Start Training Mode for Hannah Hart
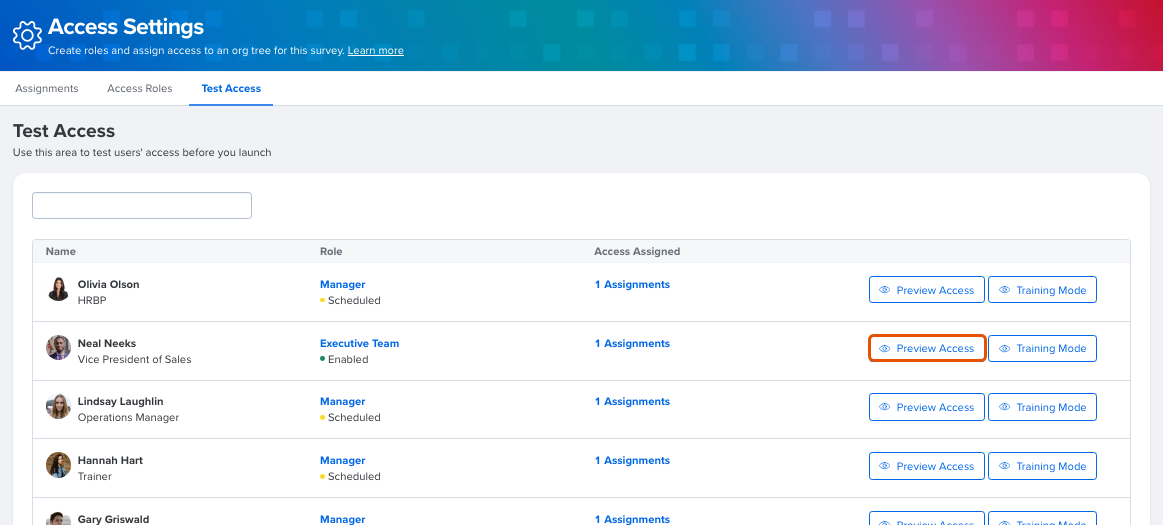This screenshot has height=525, width=1163. click(x=1042, y=466)
